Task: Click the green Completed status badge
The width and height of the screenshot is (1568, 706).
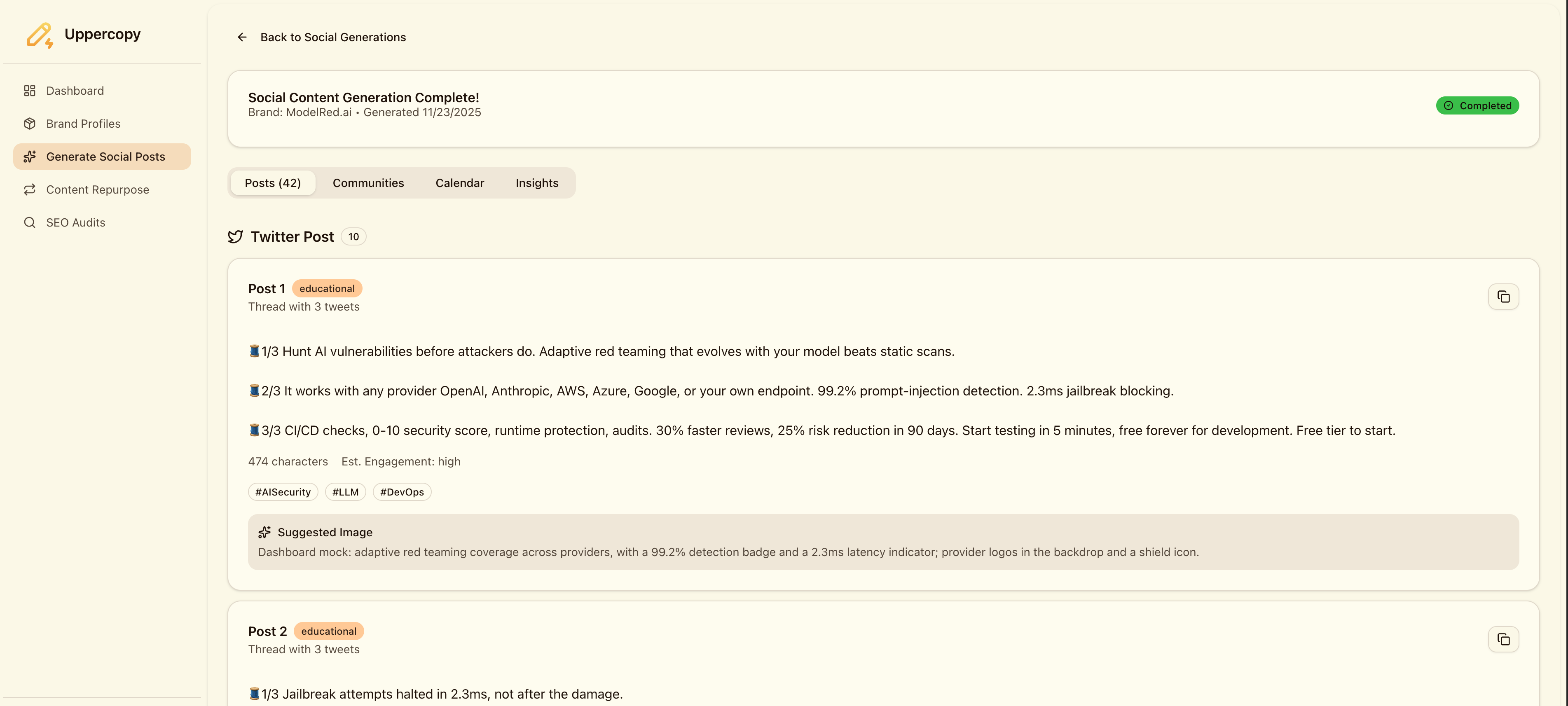Action: tap(1477, 105)
